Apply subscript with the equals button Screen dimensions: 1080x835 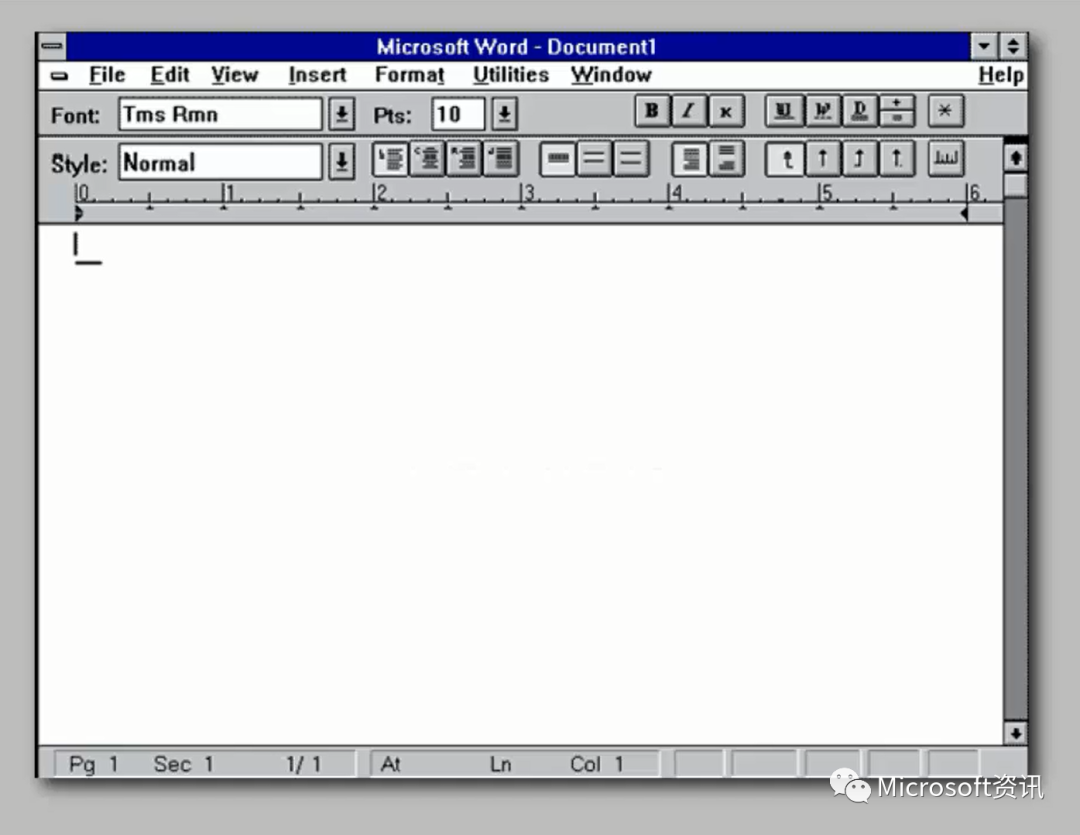tap(896, 118)
